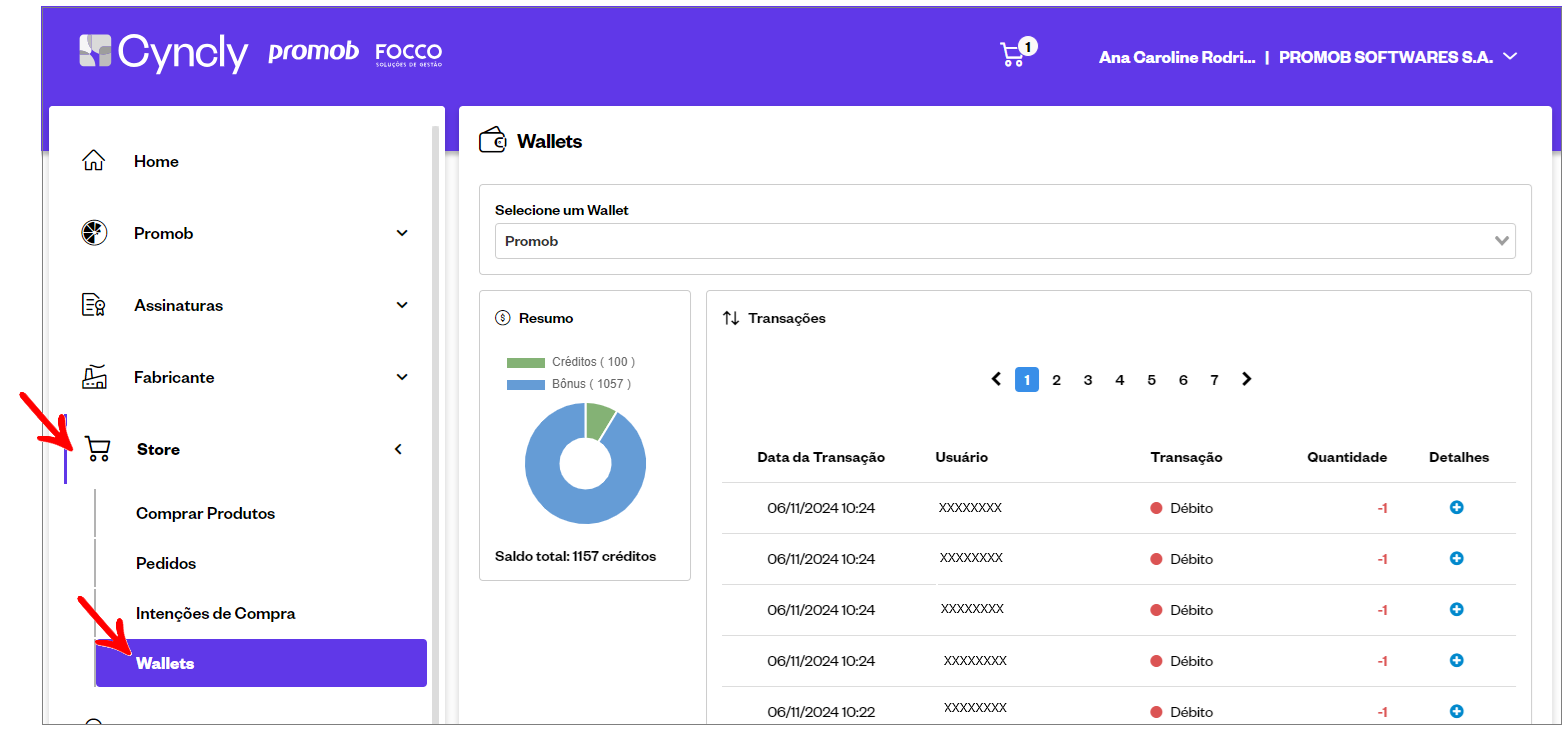Go to transactions page 5
1568x733 pixels.
tap(1151, 379)
